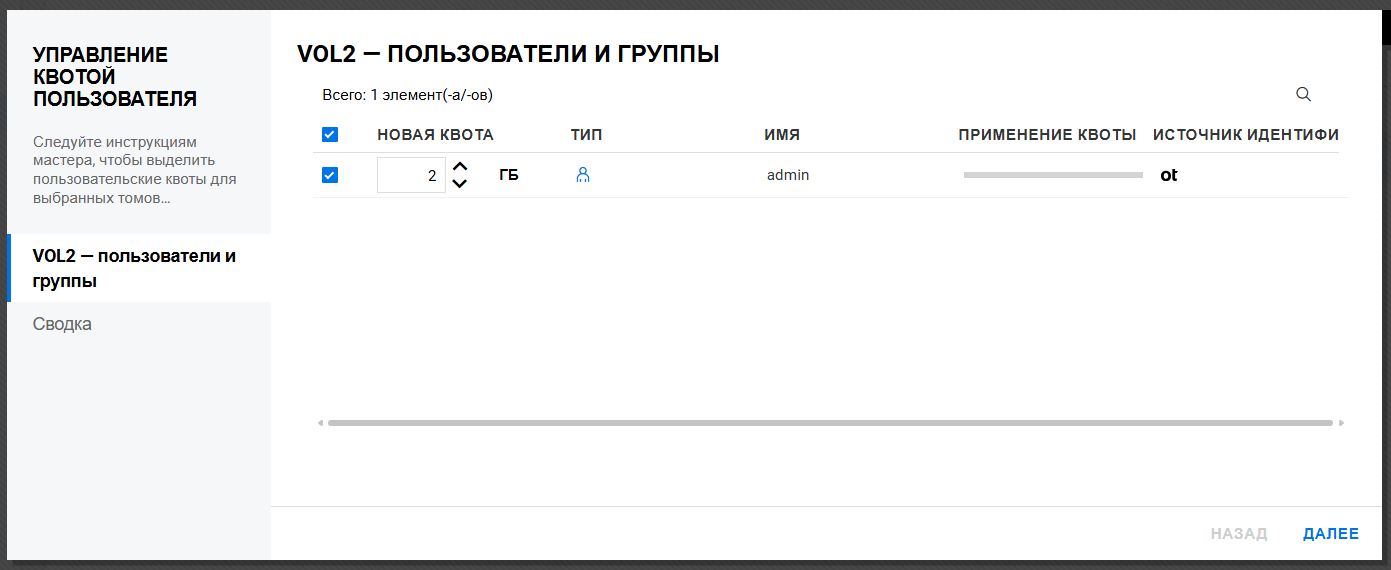Switch to the Сводка step
The height and width of the screenshot is (570, 1391).
(x=62, y=324)
